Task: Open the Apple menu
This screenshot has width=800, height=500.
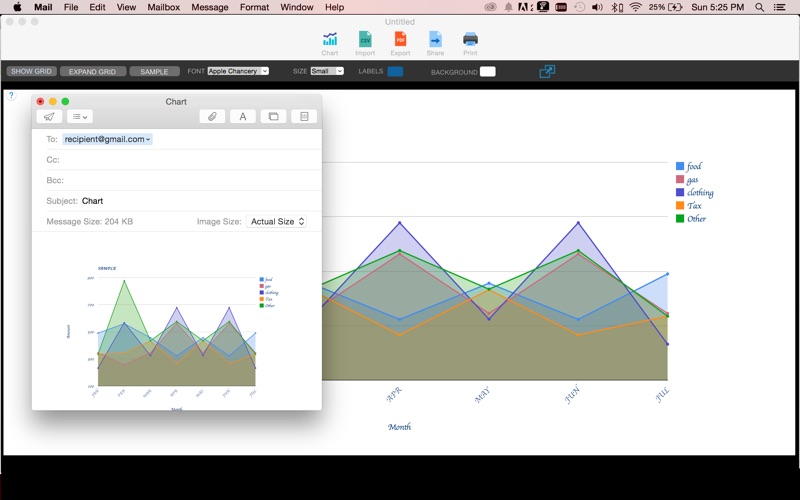Action: point(17,7)
